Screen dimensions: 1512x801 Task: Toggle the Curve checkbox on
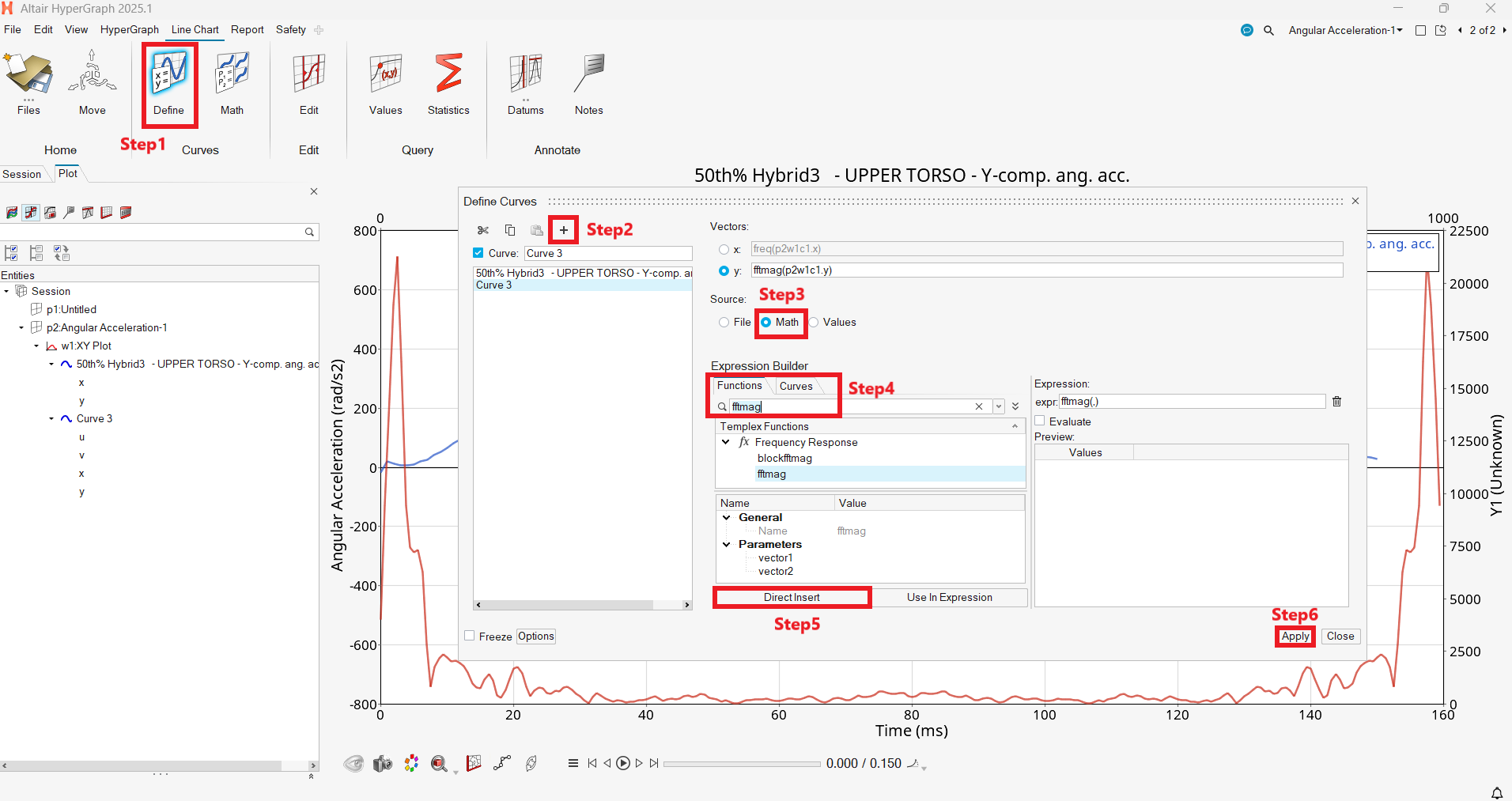478,253
